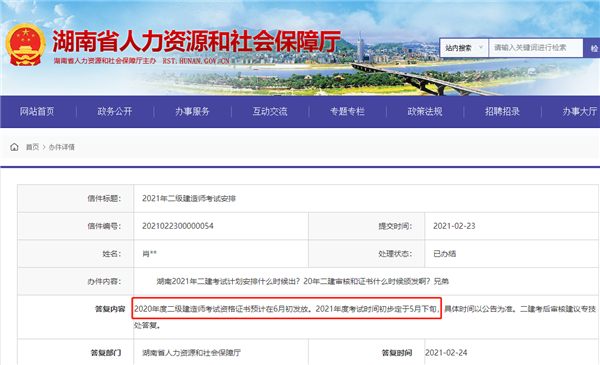
Task: Click the blue search button
Action: 592,48
